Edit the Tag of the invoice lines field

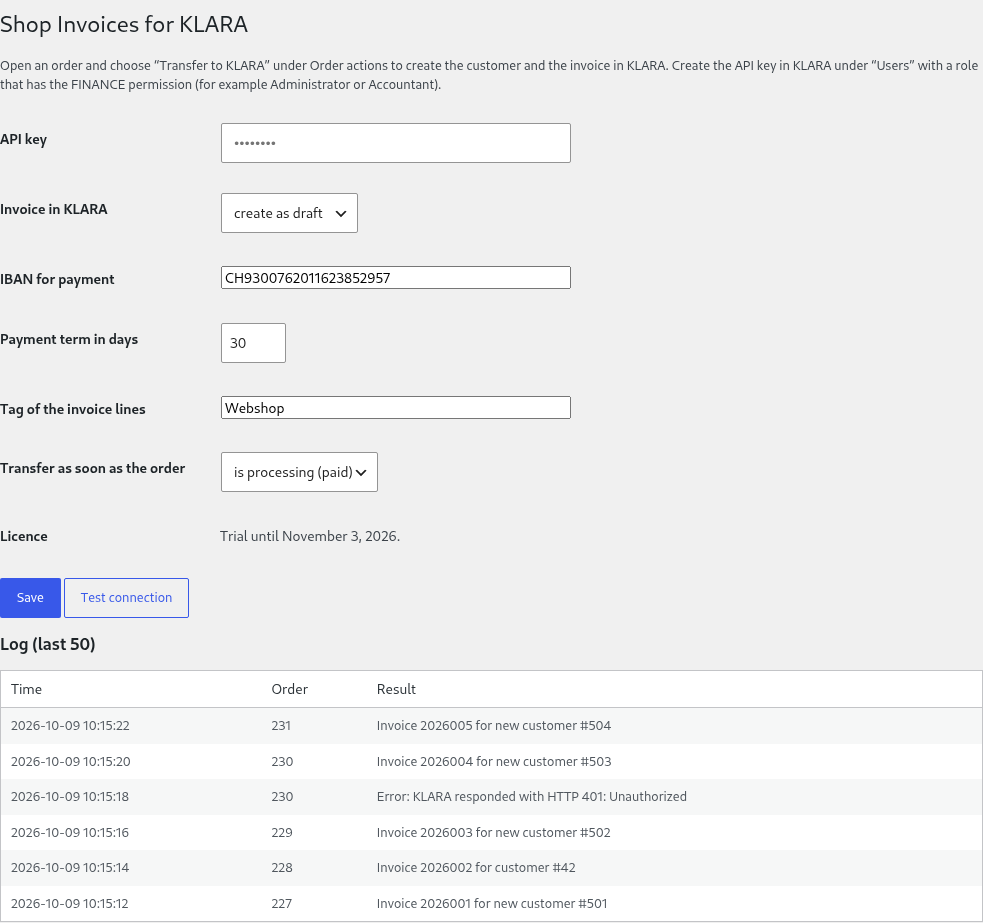pos(396,408)
